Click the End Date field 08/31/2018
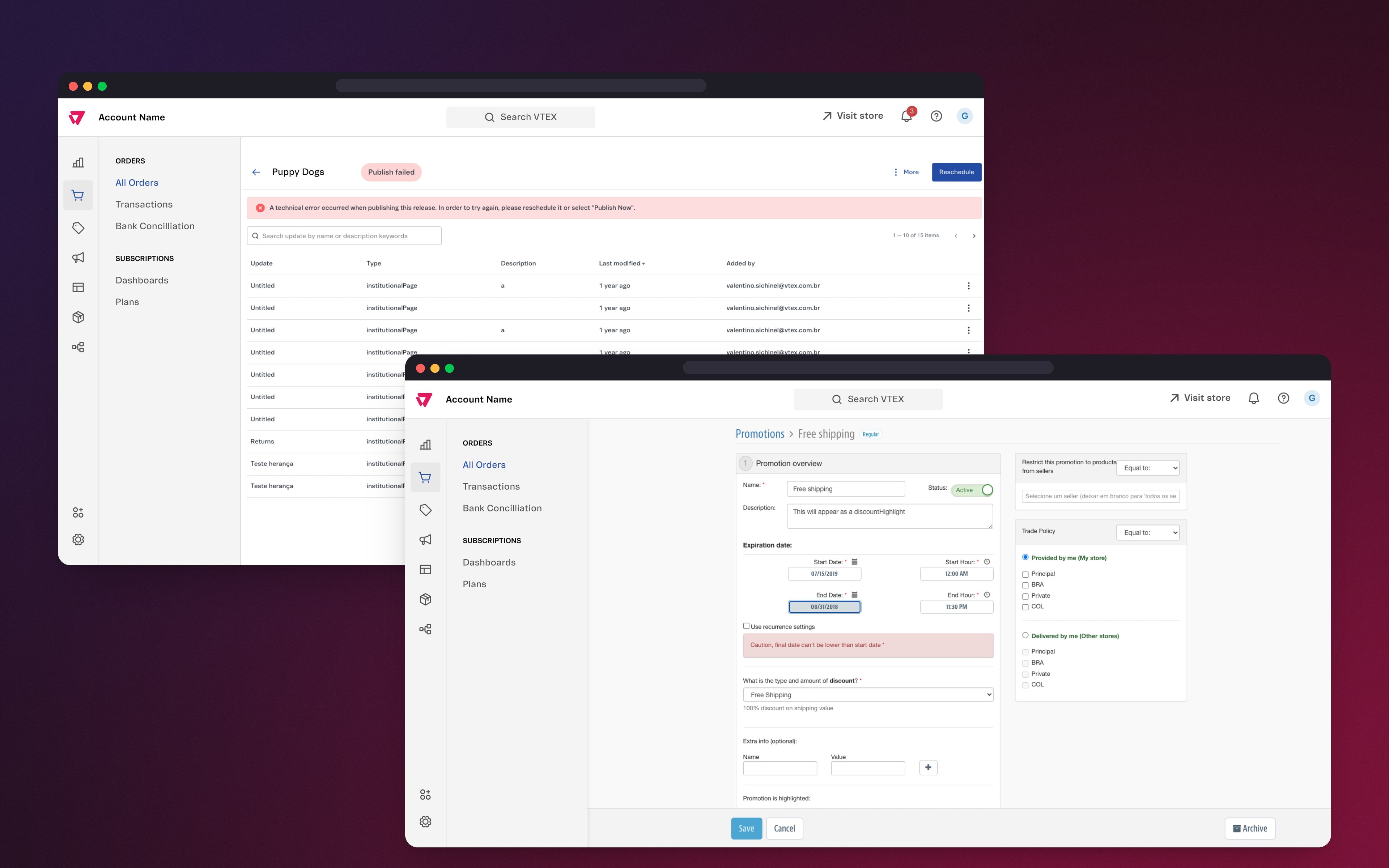 [x=824, y=607]
